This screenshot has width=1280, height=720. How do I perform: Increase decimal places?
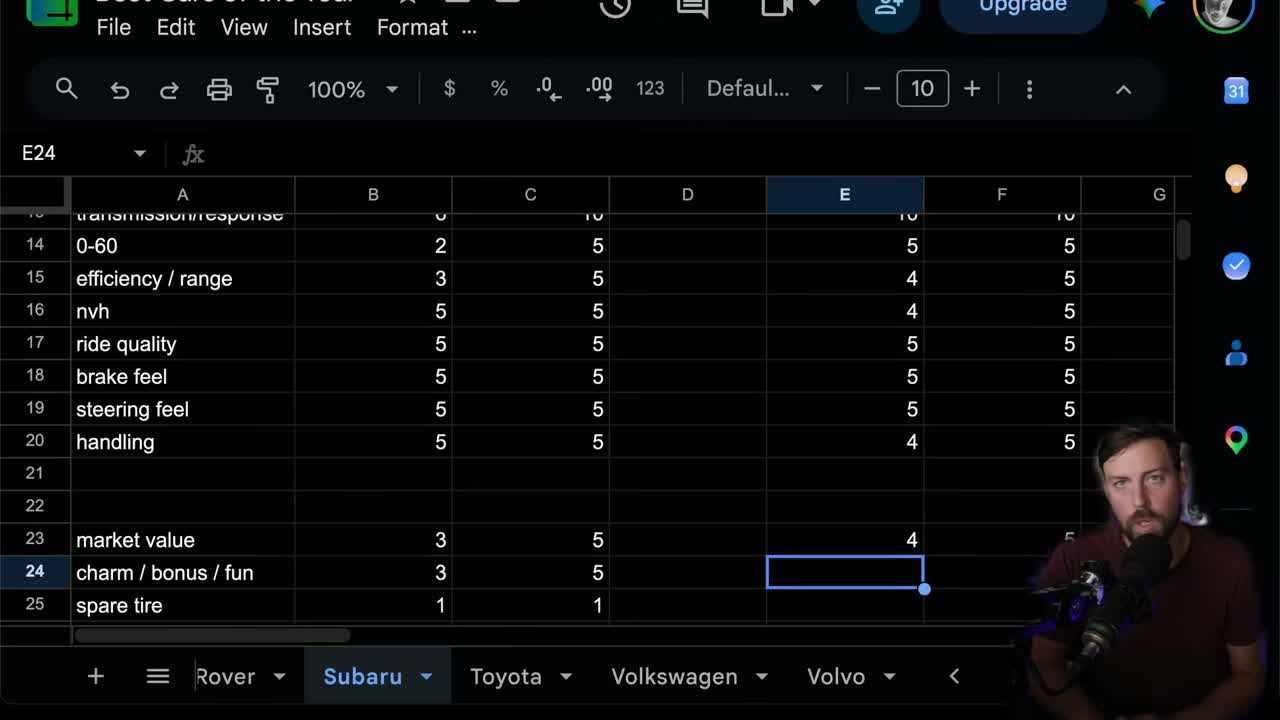[599, 89]
